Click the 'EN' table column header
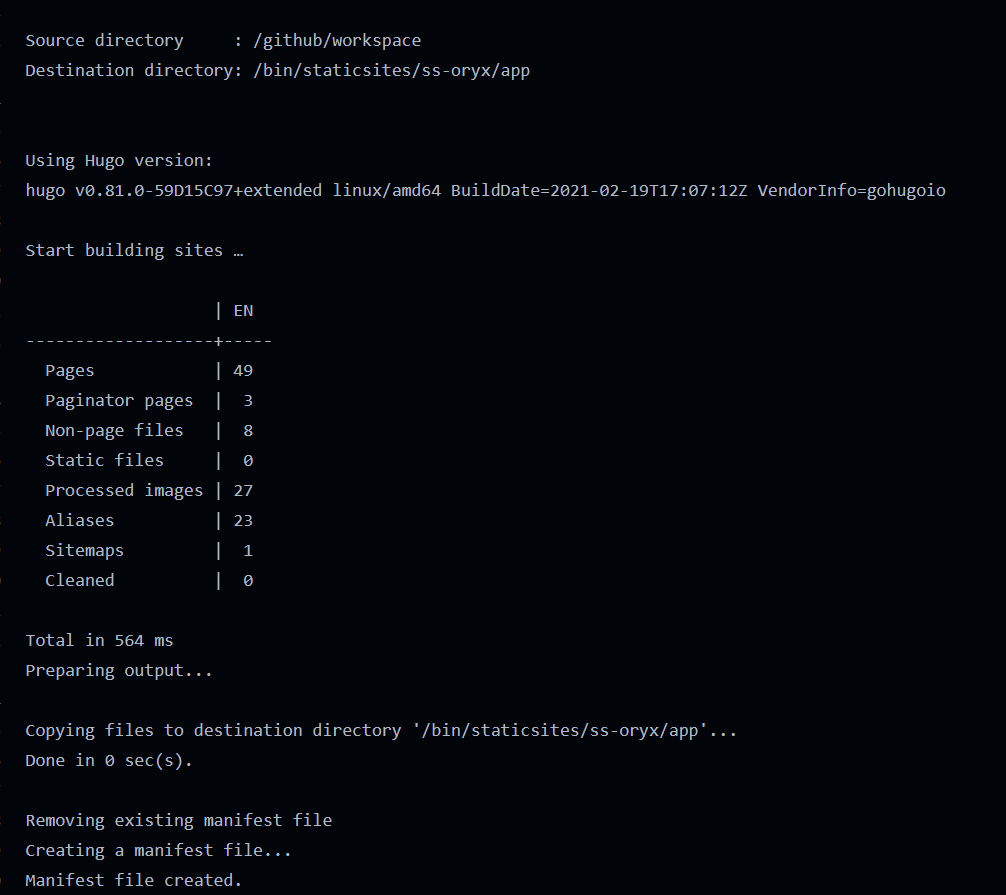 pos(243,311)
